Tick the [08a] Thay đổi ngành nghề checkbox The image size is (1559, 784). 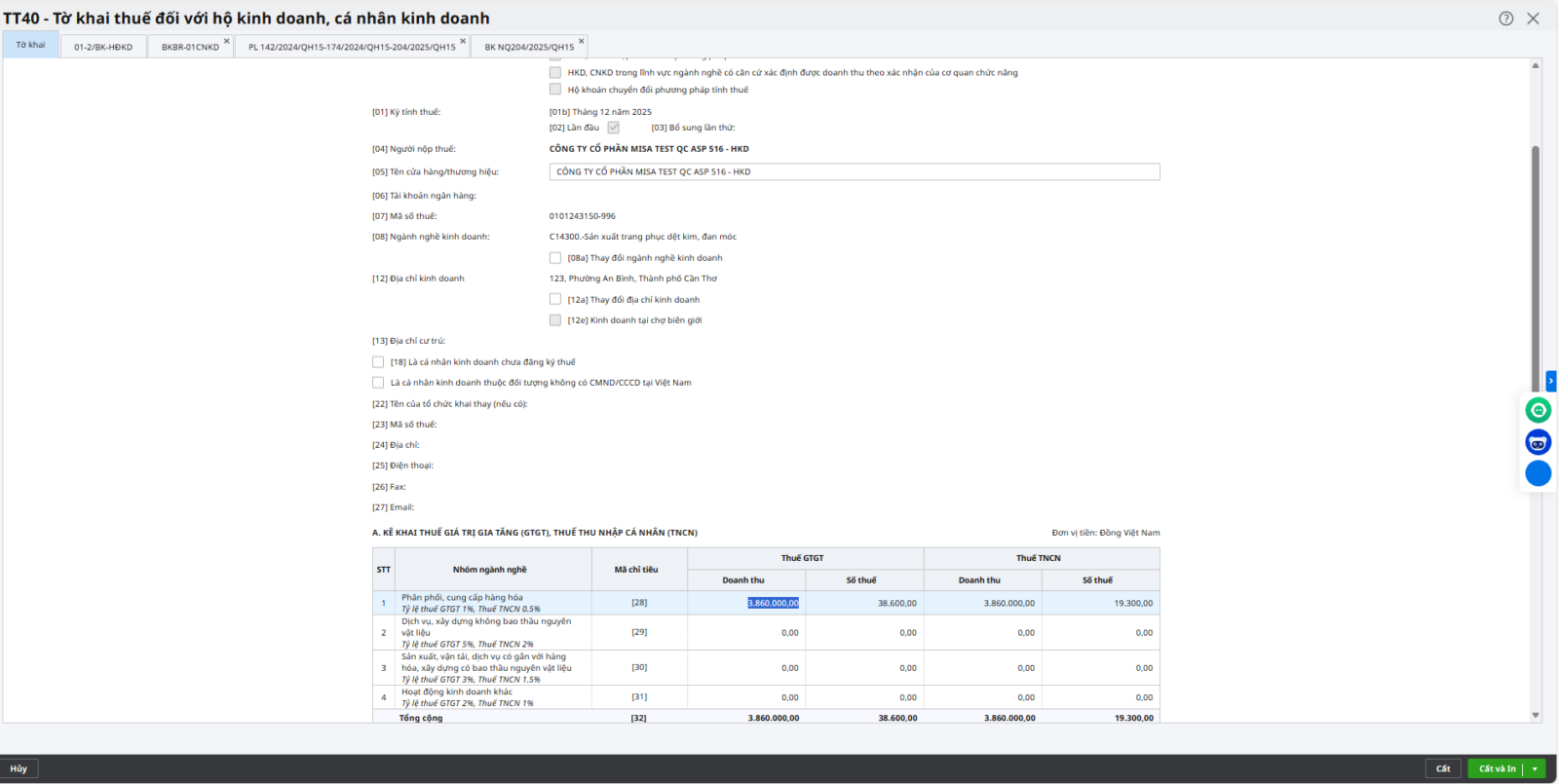click(x=555, y=258)
